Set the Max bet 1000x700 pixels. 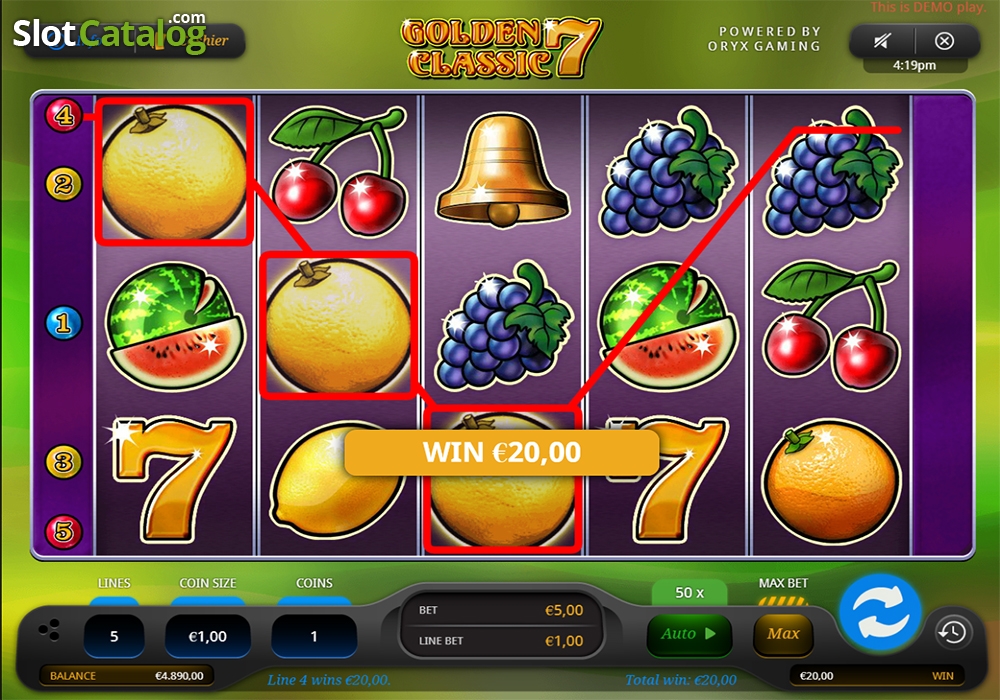pyautogui.click(x=783, y=634)
